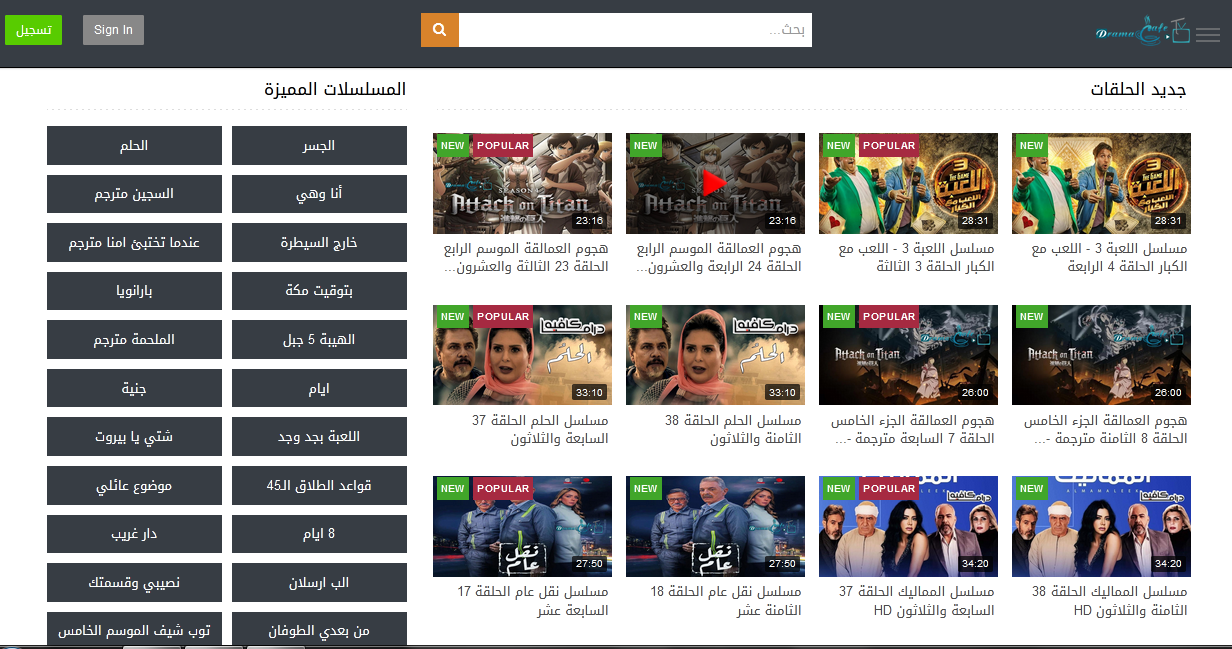Click the المسلسلات المميزة section heading

(x=335, y=89)
